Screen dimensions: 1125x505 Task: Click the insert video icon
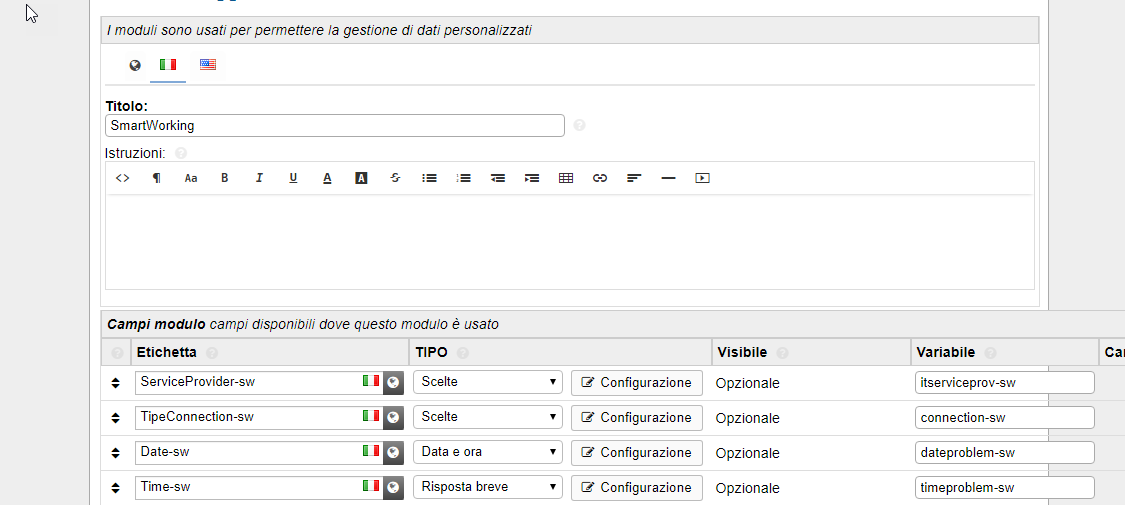tap(702, 178)
